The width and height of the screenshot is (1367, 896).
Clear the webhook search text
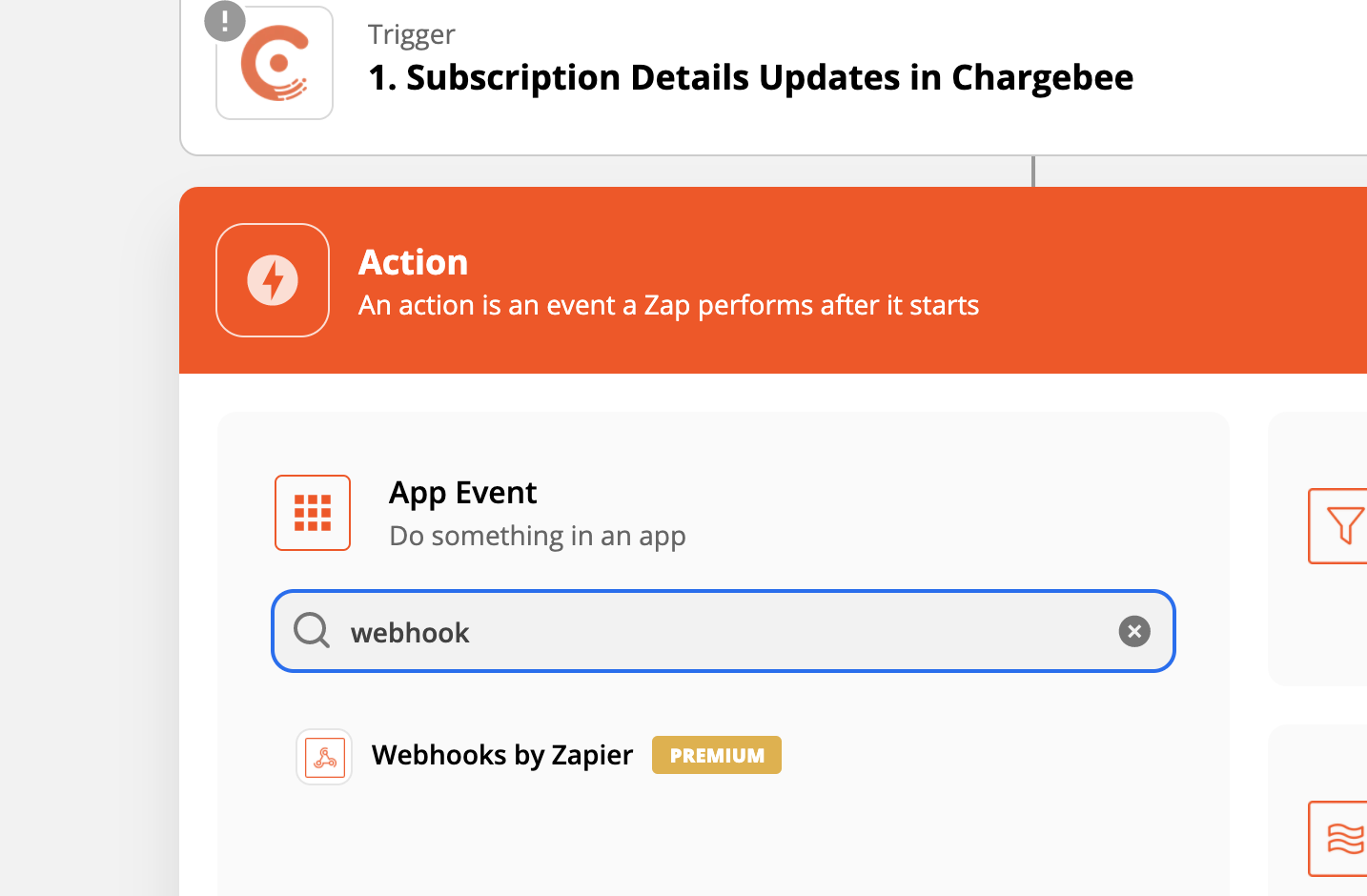coord(1134,631)
